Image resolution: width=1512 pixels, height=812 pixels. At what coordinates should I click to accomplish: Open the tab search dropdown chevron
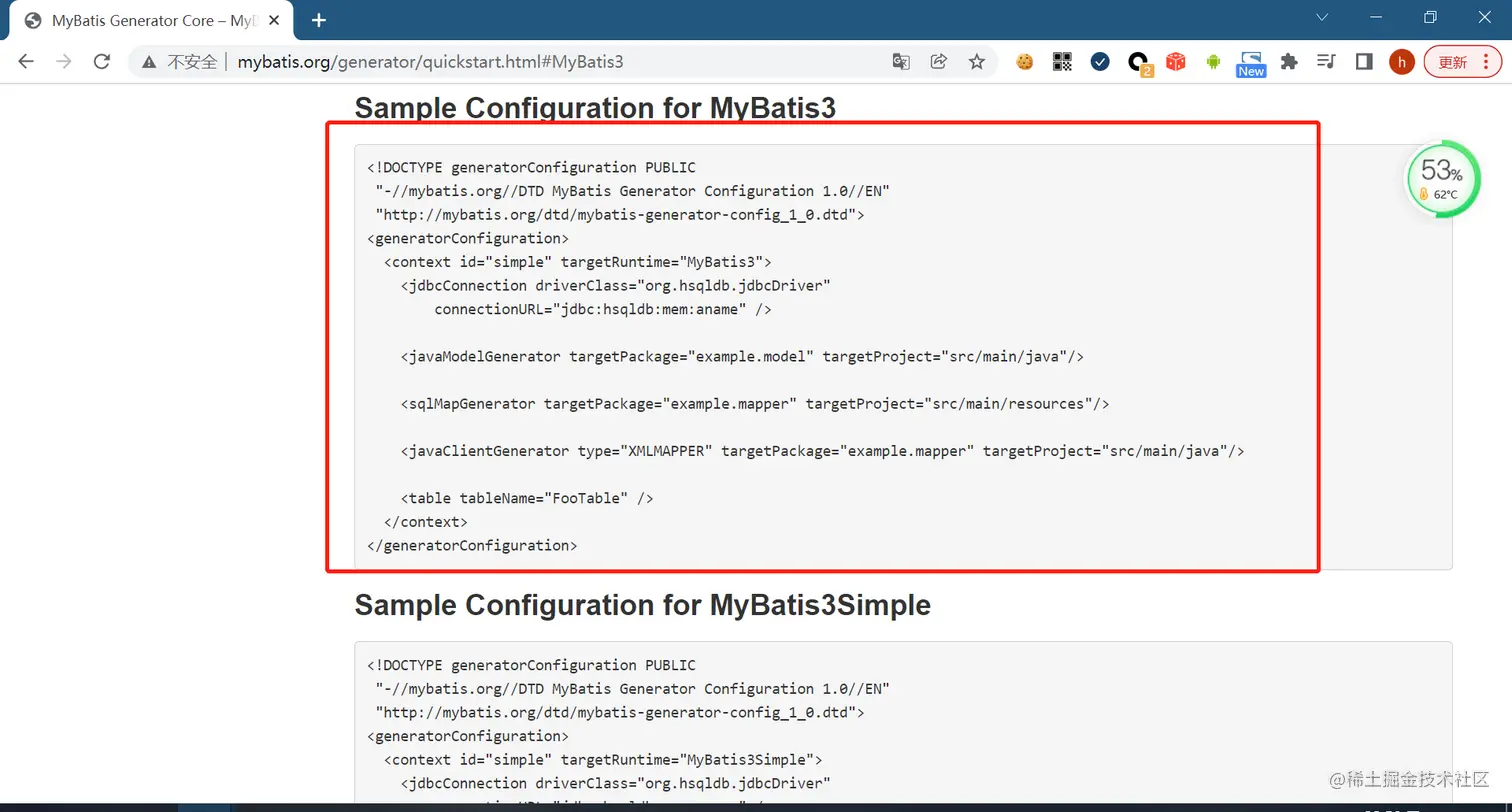[1322, 18]
